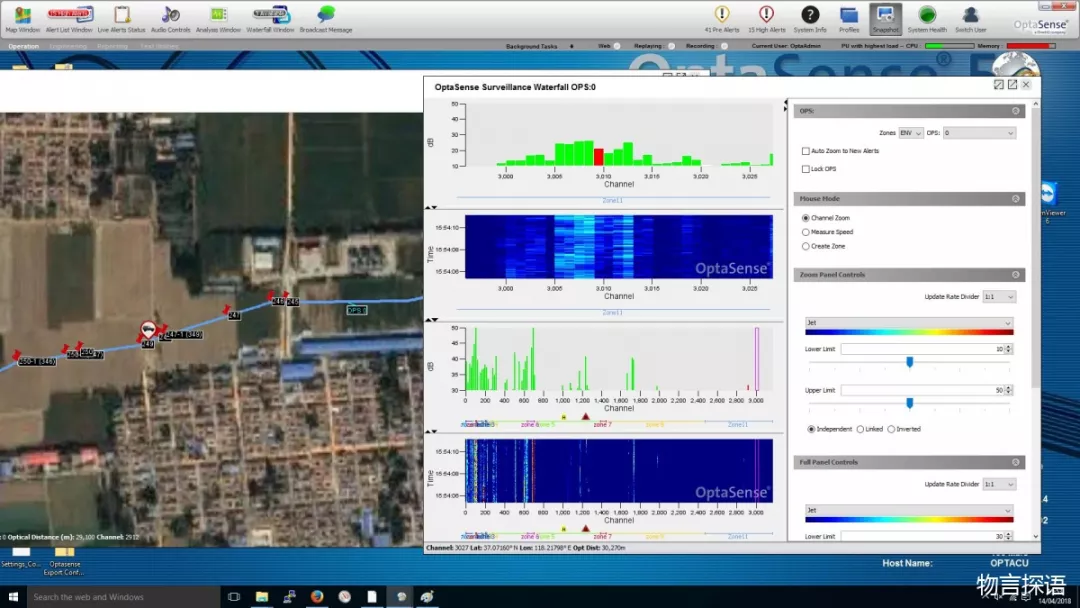The height and width of the screenshot is (608, 1080).
Task: Collapse Full Panel Controls section
Action: (1016, 462)
